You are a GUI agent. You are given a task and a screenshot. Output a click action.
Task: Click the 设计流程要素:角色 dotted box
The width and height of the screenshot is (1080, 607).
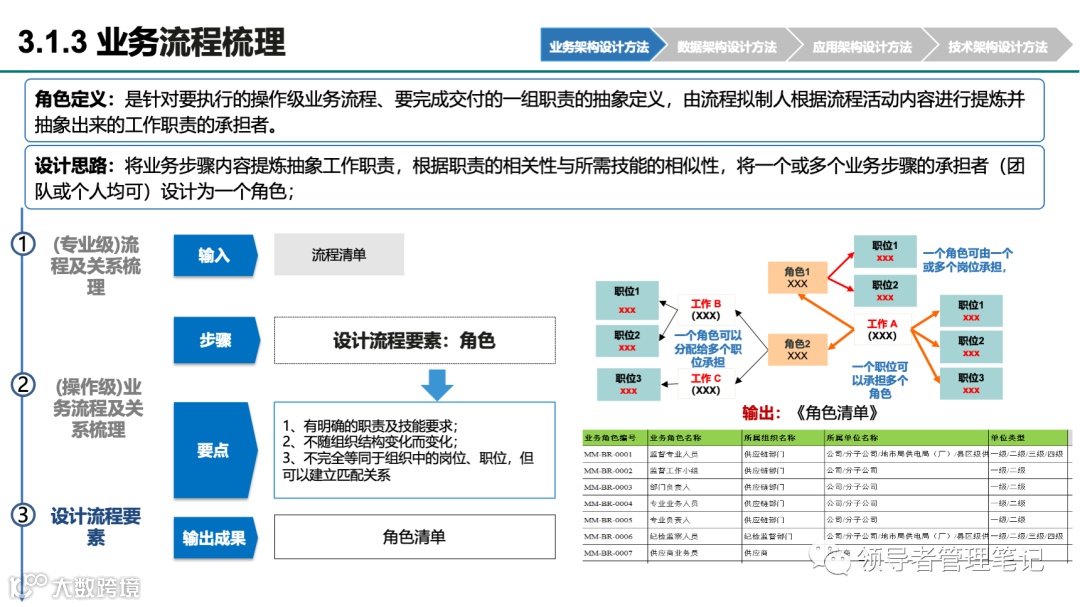pyautogui.click(x=415, y=340)
